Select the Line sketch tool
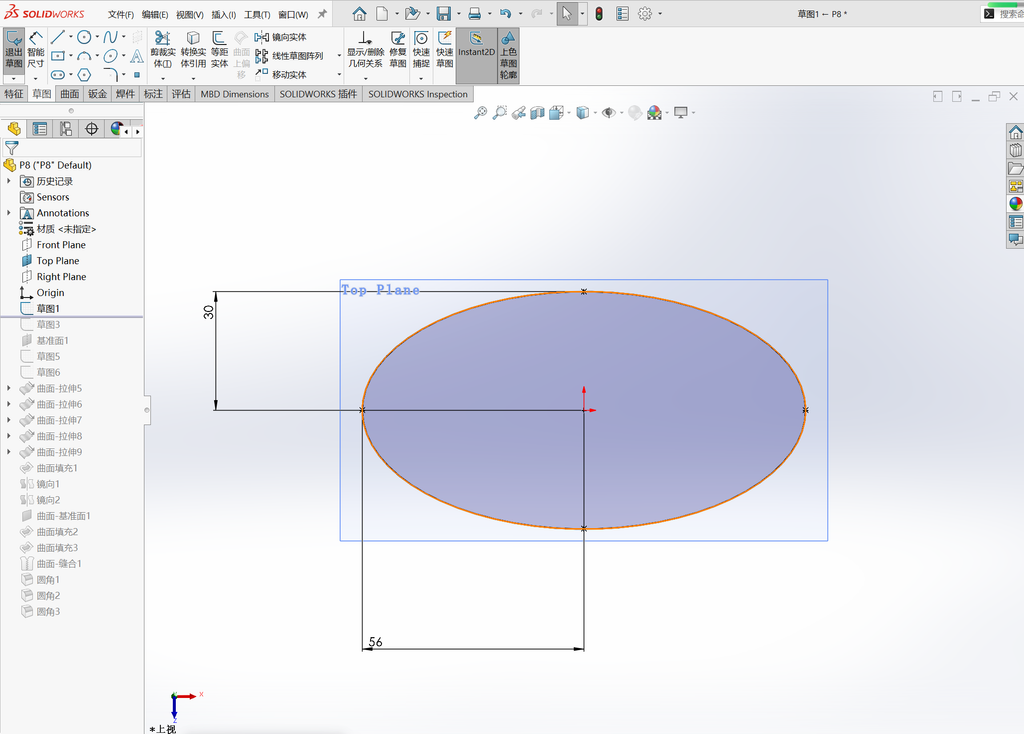Screen dimensions: 1024x734 click(57, 37)
